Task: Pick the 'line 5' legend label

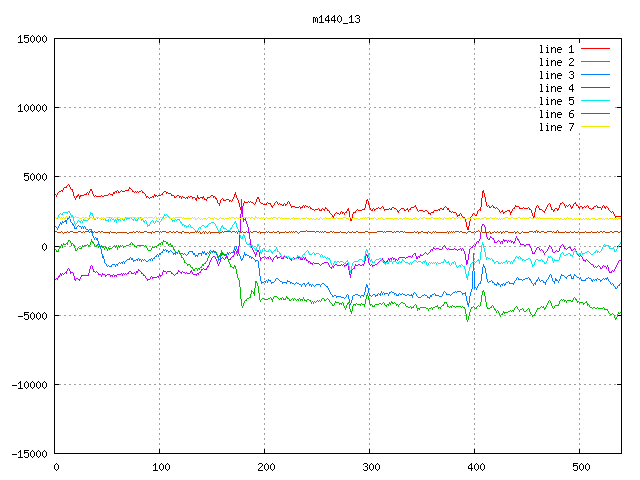Action: (x=557, y=101)
